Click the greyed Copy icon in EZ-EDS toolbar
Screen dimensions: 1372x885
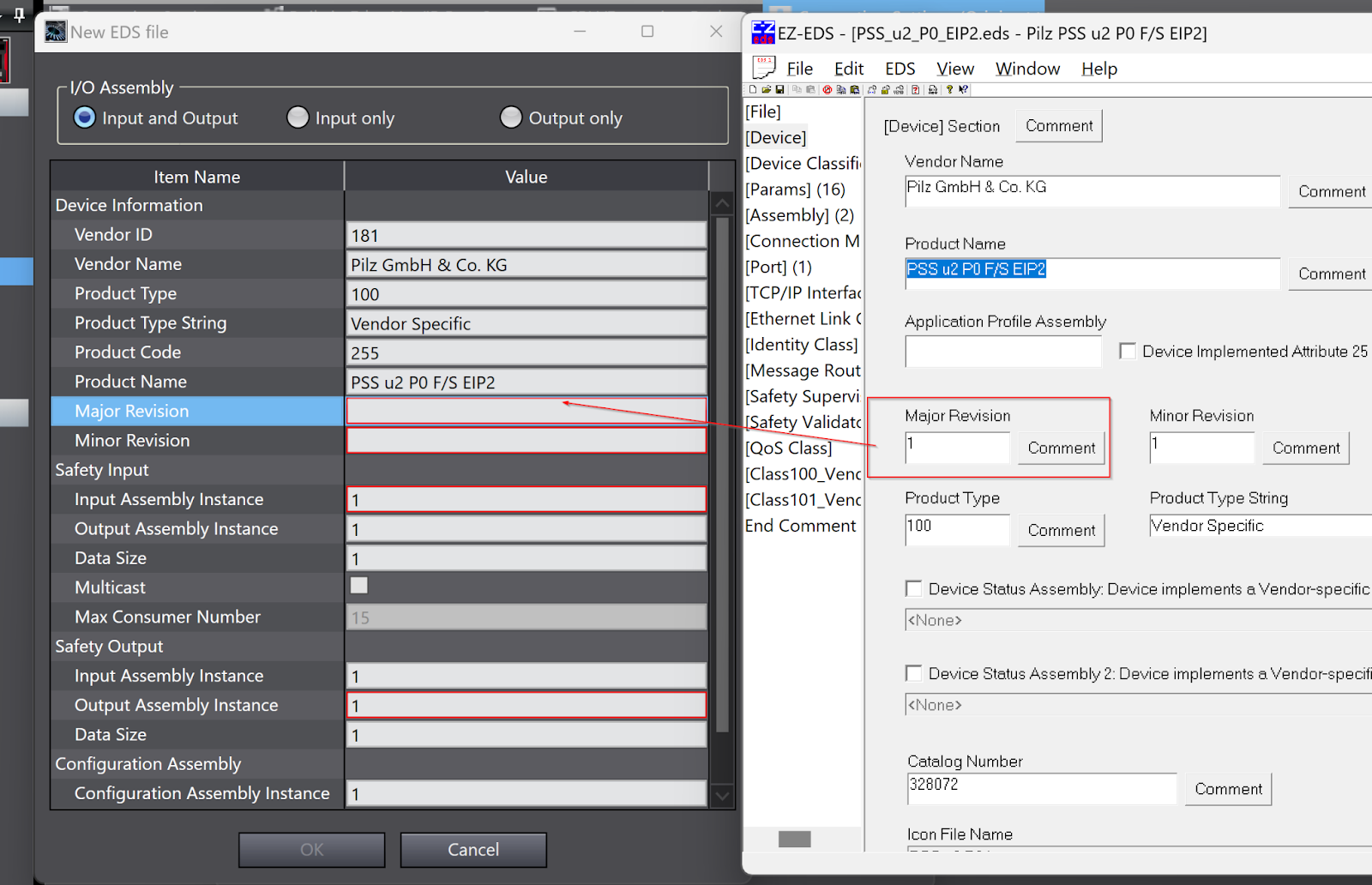797,89
